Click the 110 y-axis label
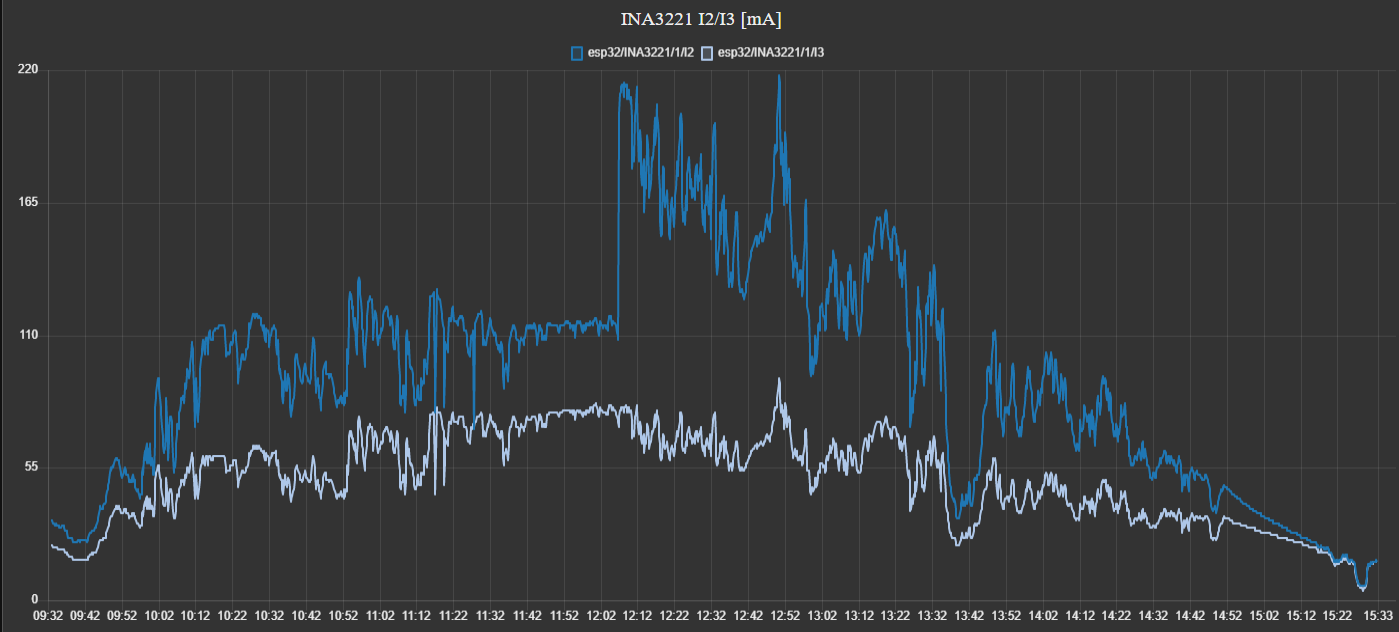1399x632 pixels. click(x=27, y=335)
